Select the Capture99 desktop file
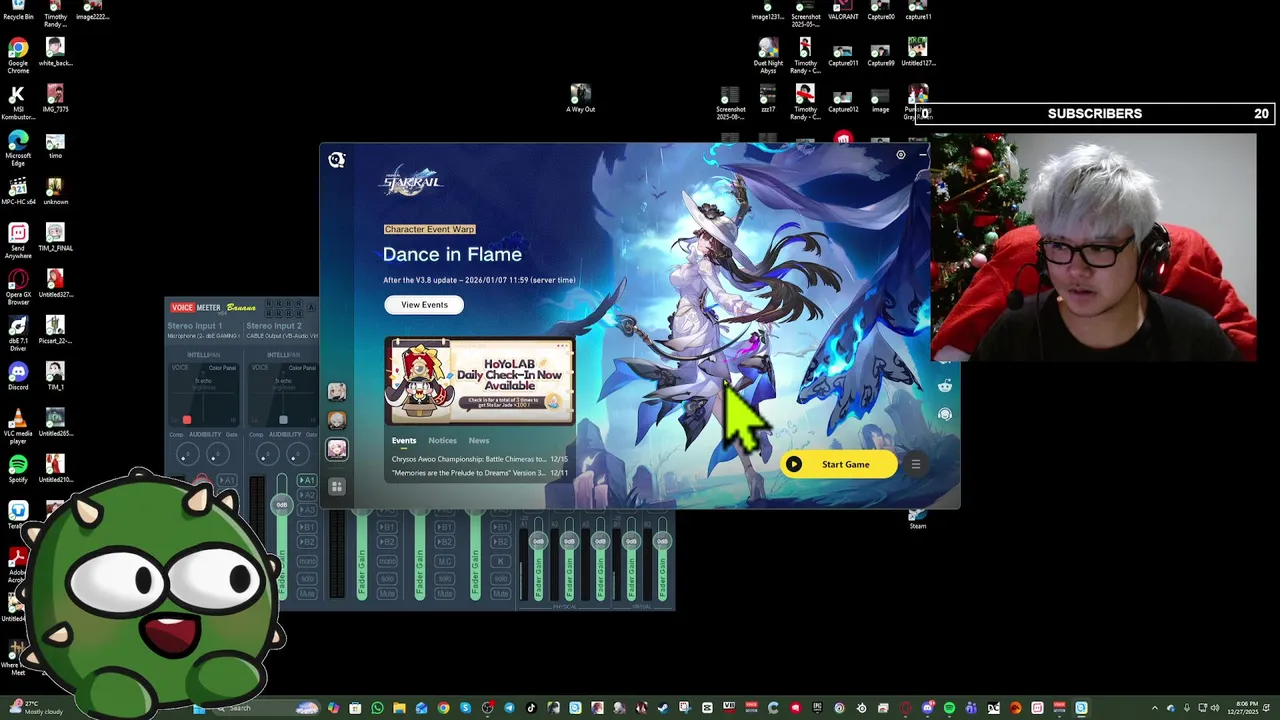1280x720 pixels. [x=881, y=54]
